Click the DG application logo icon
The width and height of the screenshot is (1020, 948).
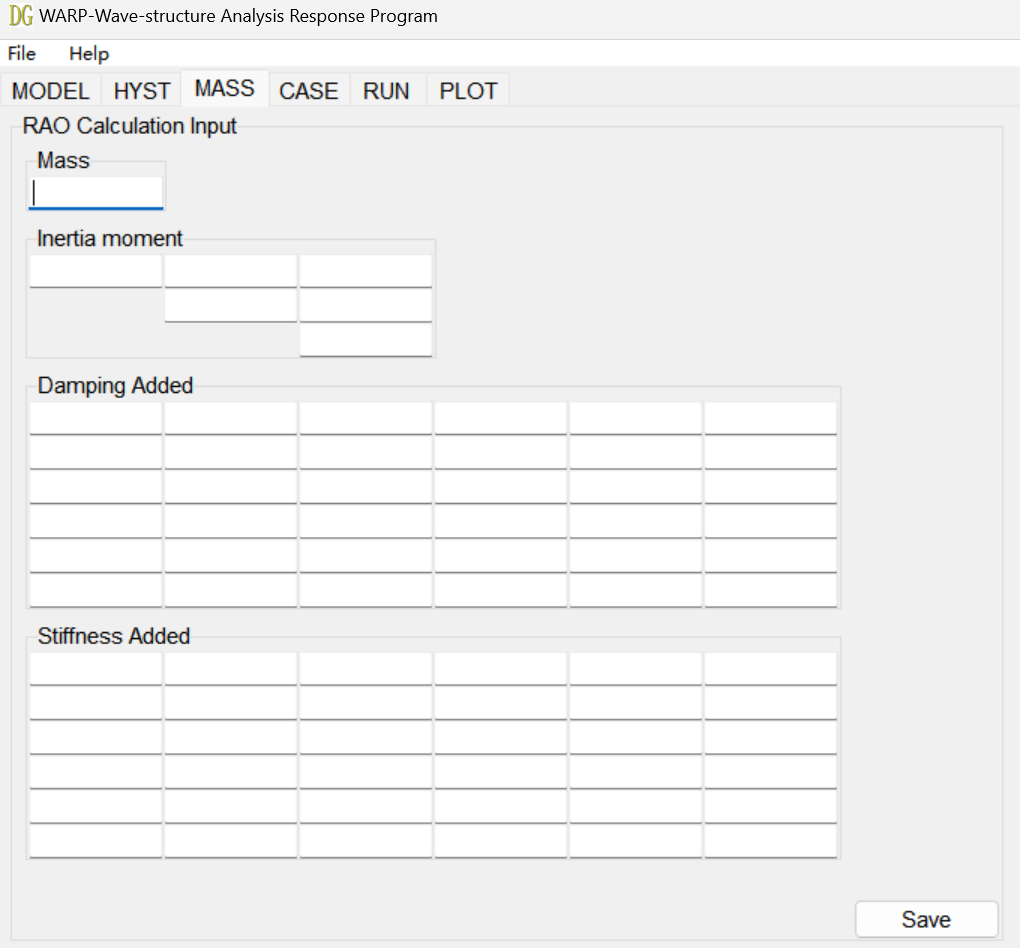21,15
